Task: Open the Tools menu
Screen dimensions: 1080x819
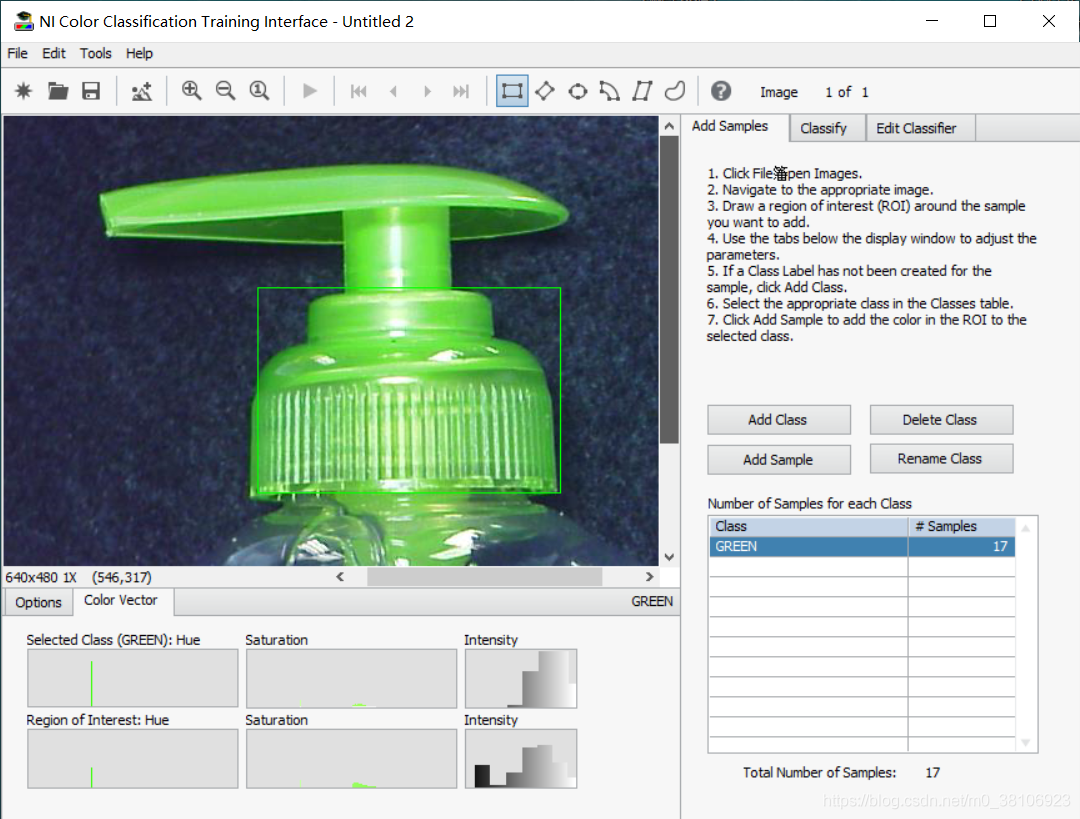Action: (x=95, y=54)
